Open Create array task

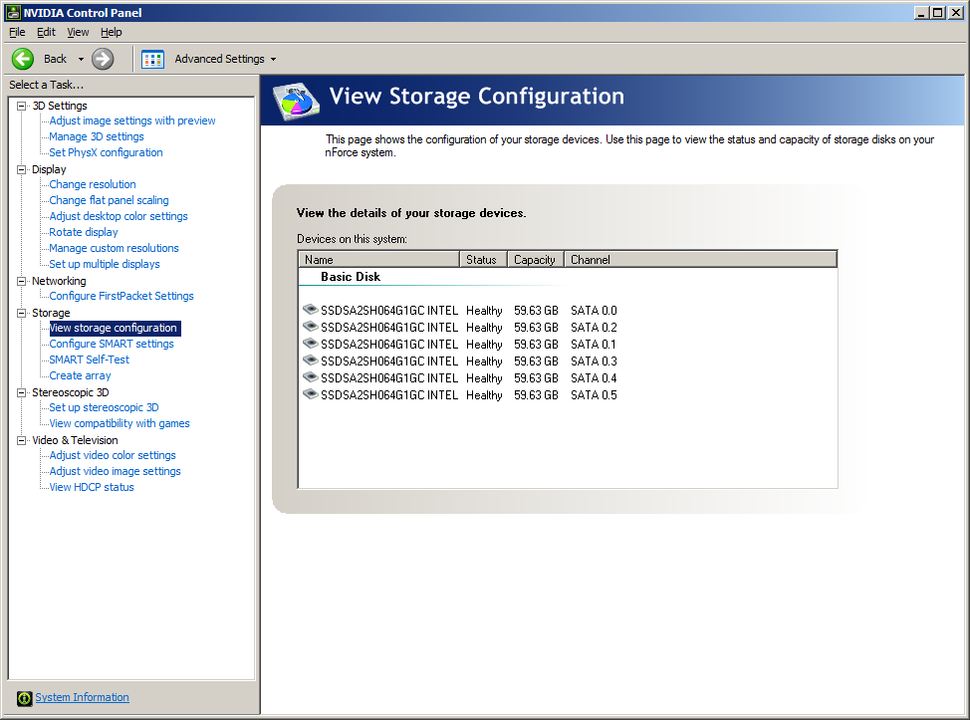[80, 376]
